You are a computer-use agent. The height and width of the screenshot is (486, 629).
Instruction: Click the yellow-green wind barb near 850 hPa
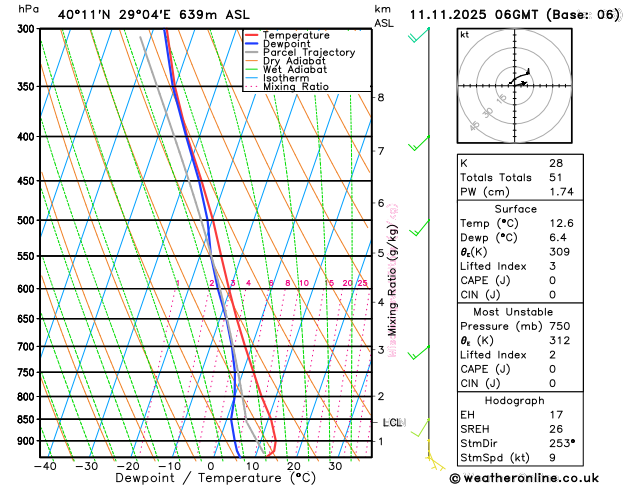pyautogui.click(x=420, y=427)
